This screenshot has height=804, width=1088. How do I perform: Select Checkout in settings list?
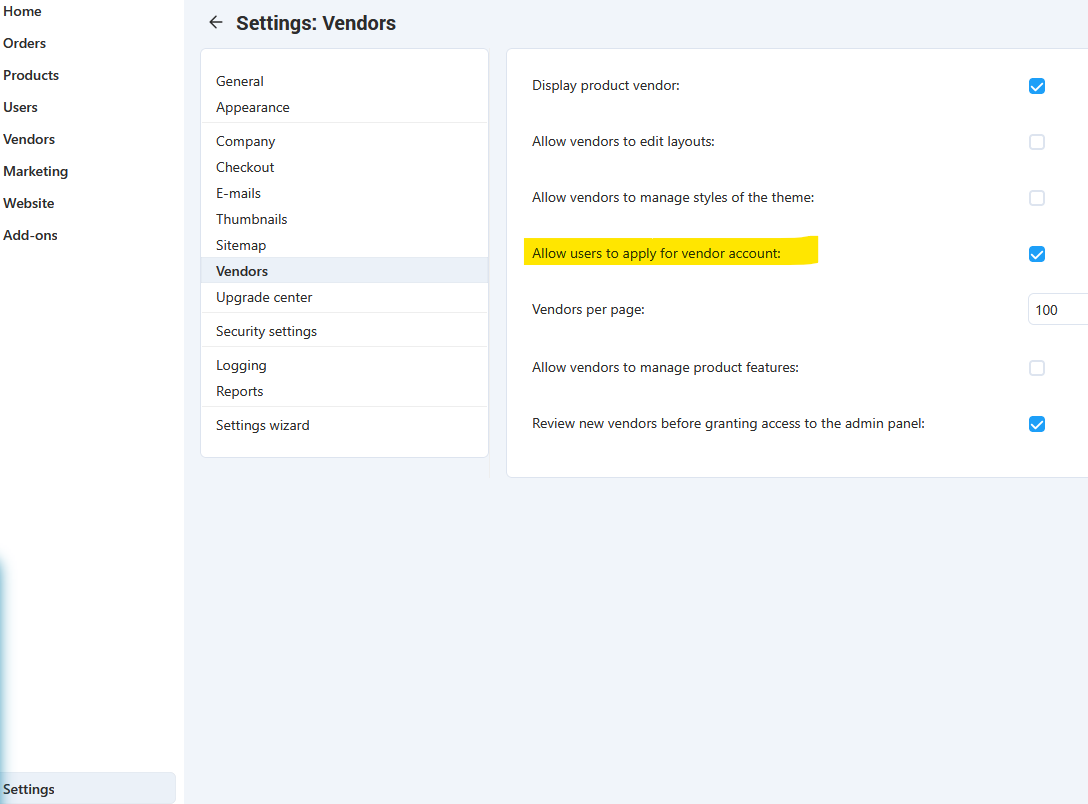[x=245, y=167]
